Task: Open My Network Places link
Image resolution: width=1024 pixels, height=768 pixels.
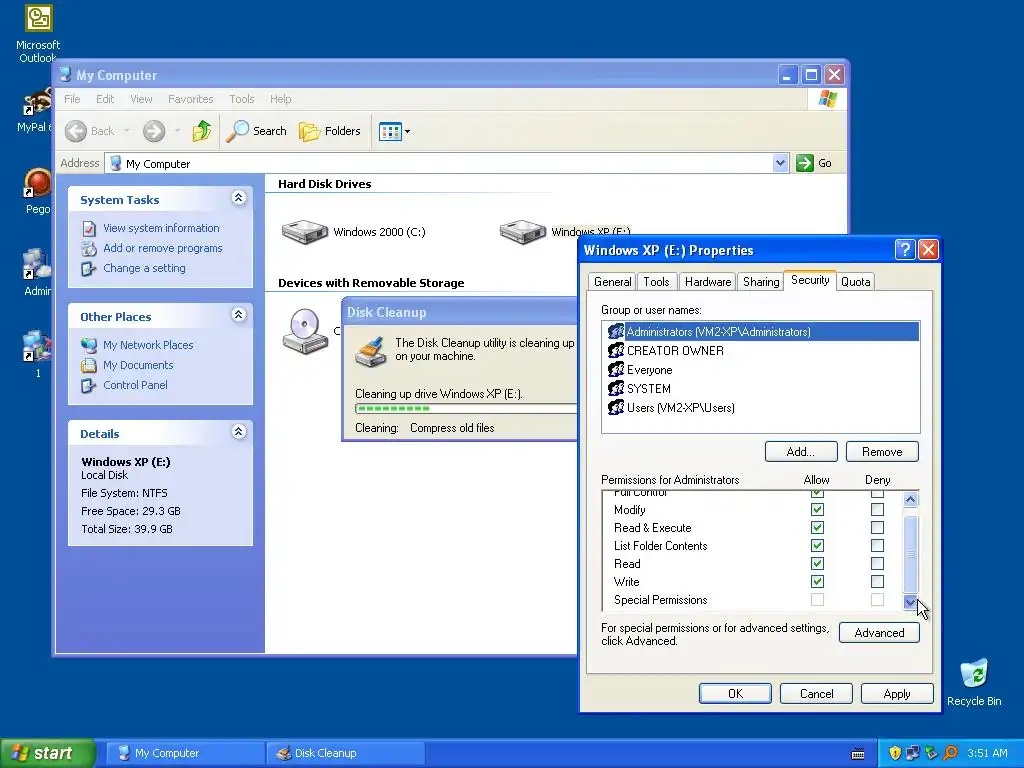Action: (148, 345)
